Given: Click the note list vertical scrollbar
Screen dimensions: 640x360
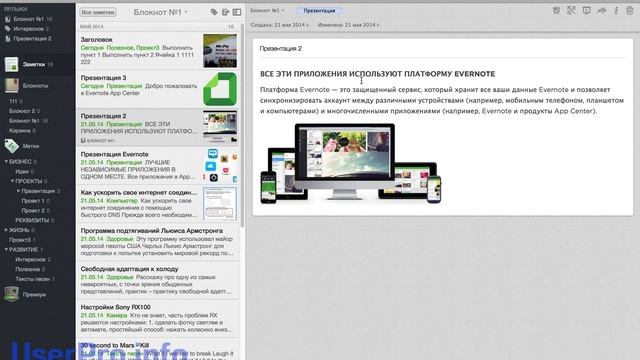Looking at the screenshot, I should pyautogui.click(x=243, y=124).
